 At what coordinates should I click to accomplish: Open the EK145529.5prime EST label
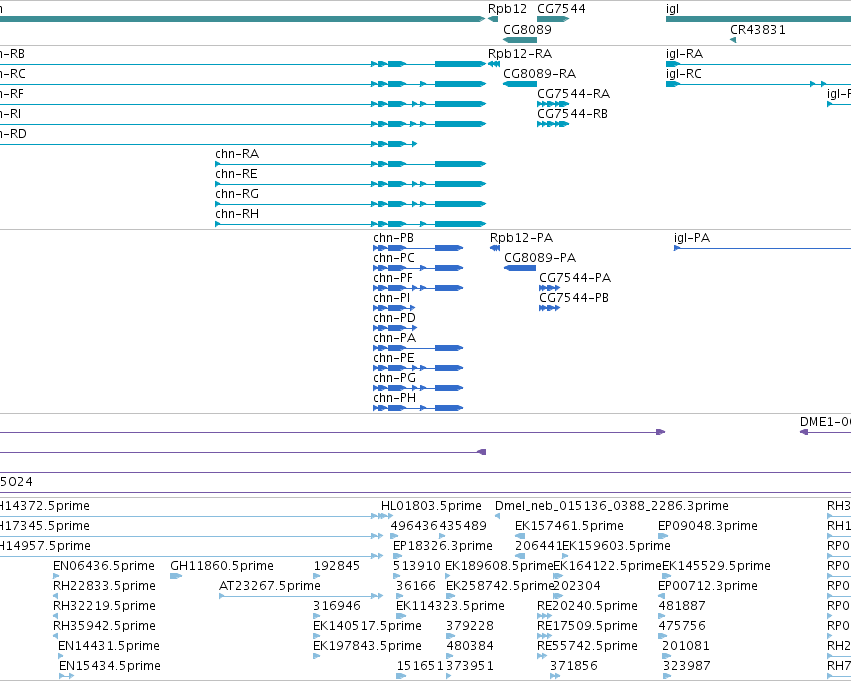tap(716, 566)
